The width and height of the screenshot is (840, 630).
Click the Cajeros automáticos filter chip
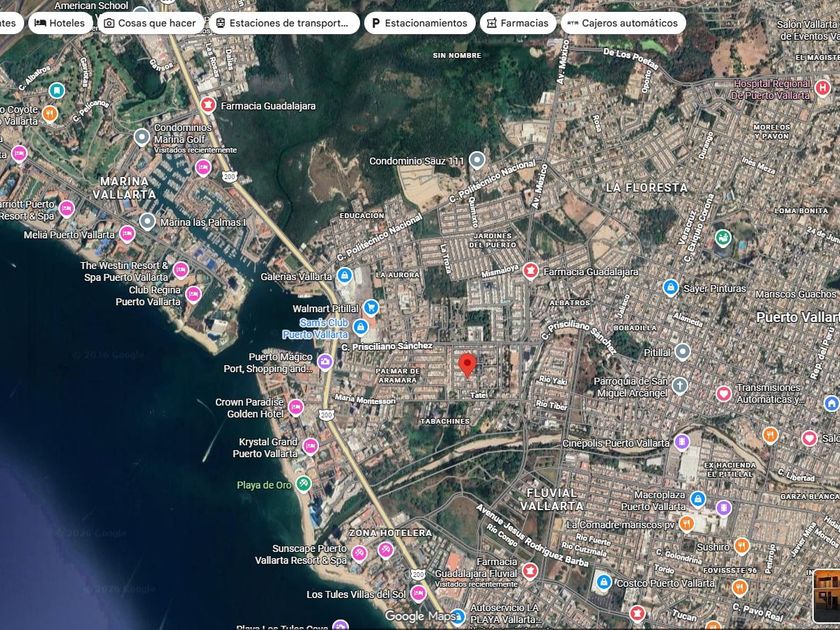point(623,23)
